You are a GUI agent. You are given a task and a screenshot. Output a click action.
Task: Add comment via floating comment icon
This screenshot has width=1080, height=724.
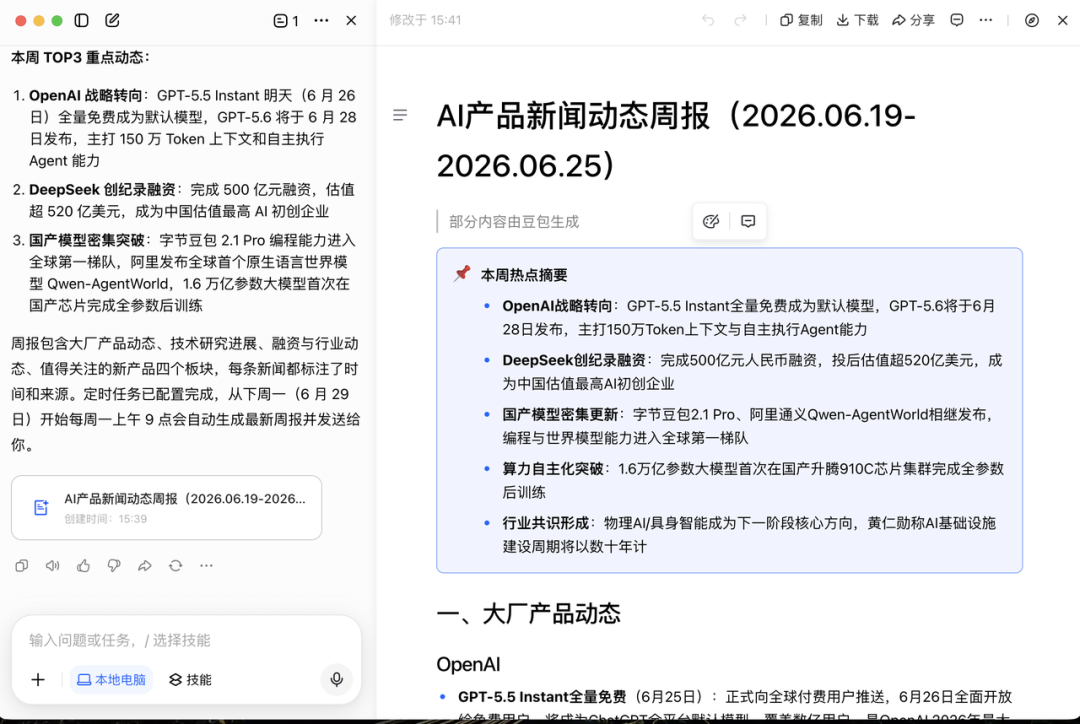click(x=748, y=221)
